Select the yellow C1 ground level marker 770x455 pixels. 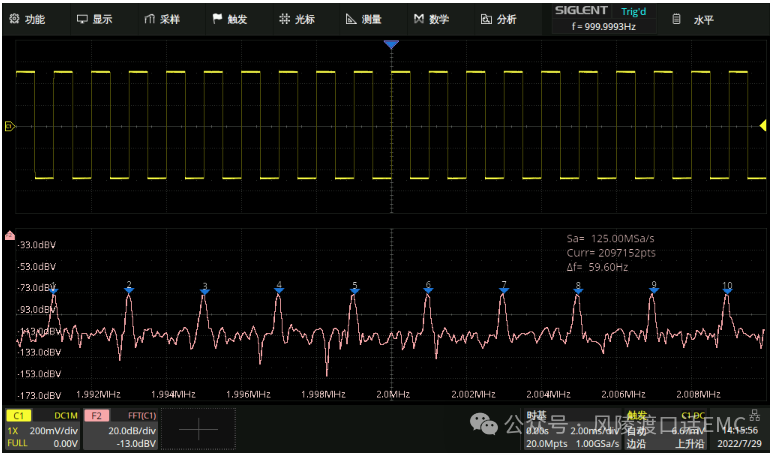coord(10,126)
